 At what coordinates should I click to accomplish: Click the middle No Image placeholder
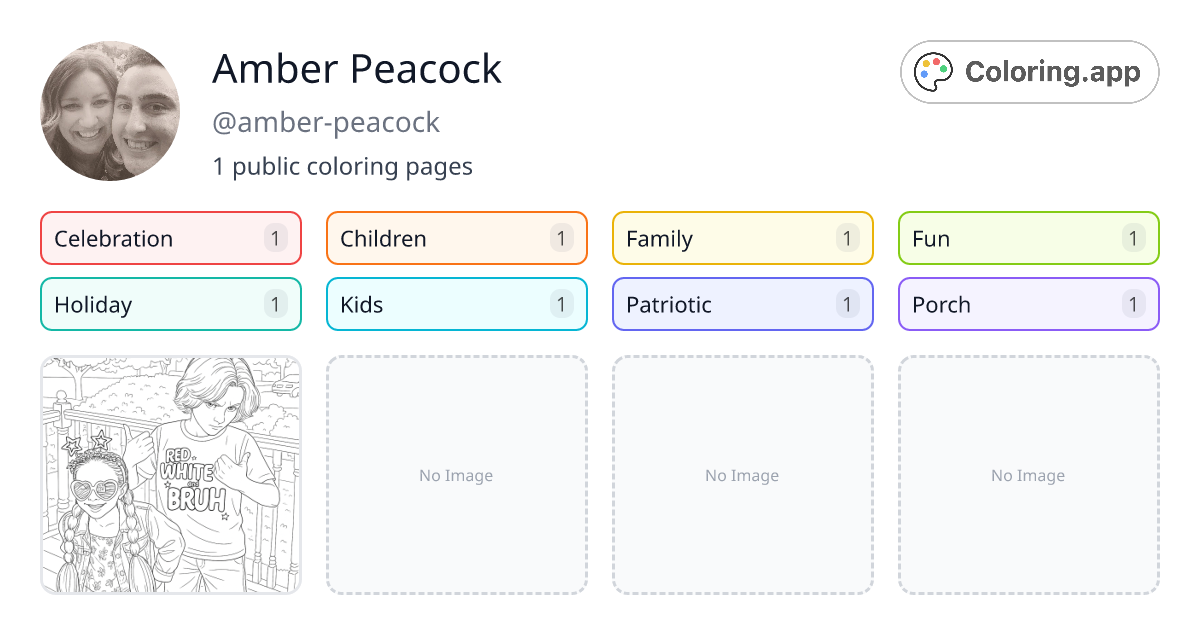(742, 475)
